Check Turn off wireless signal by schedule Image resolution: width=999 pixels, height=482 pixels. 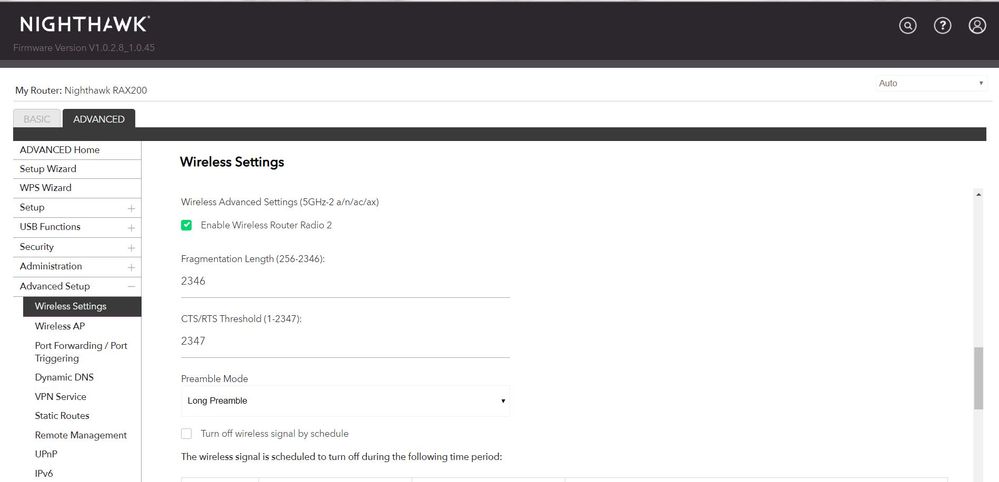point(187,434)
